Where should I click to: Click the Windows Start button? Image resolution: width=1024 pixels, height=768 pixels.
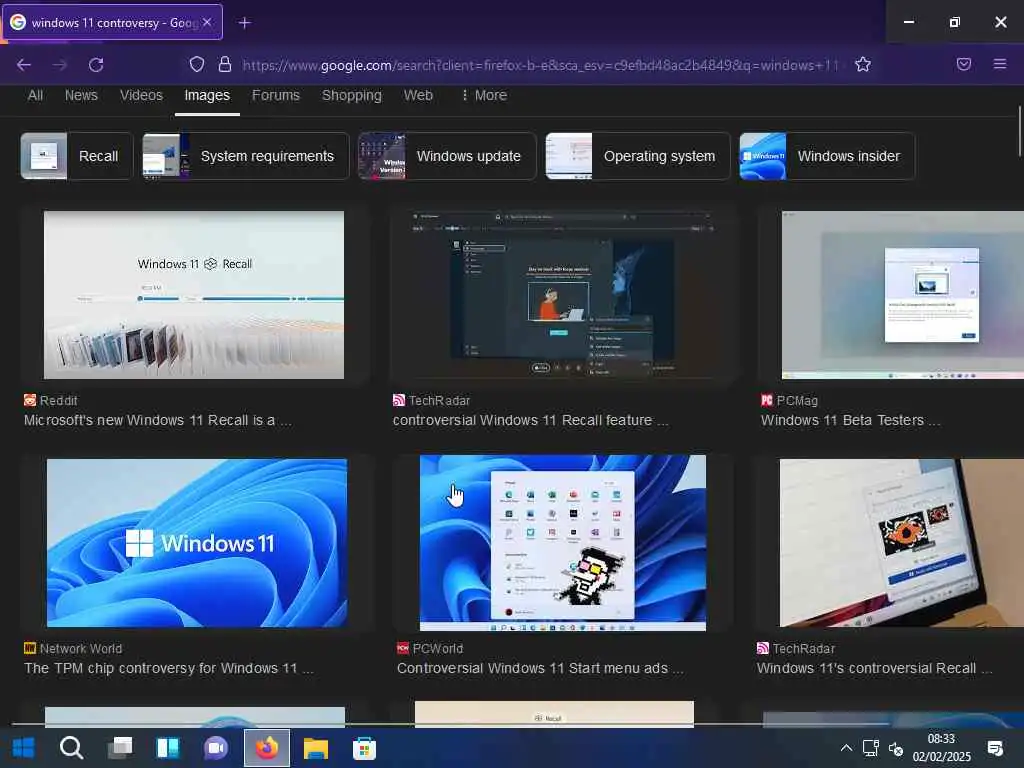coord(24,748)
